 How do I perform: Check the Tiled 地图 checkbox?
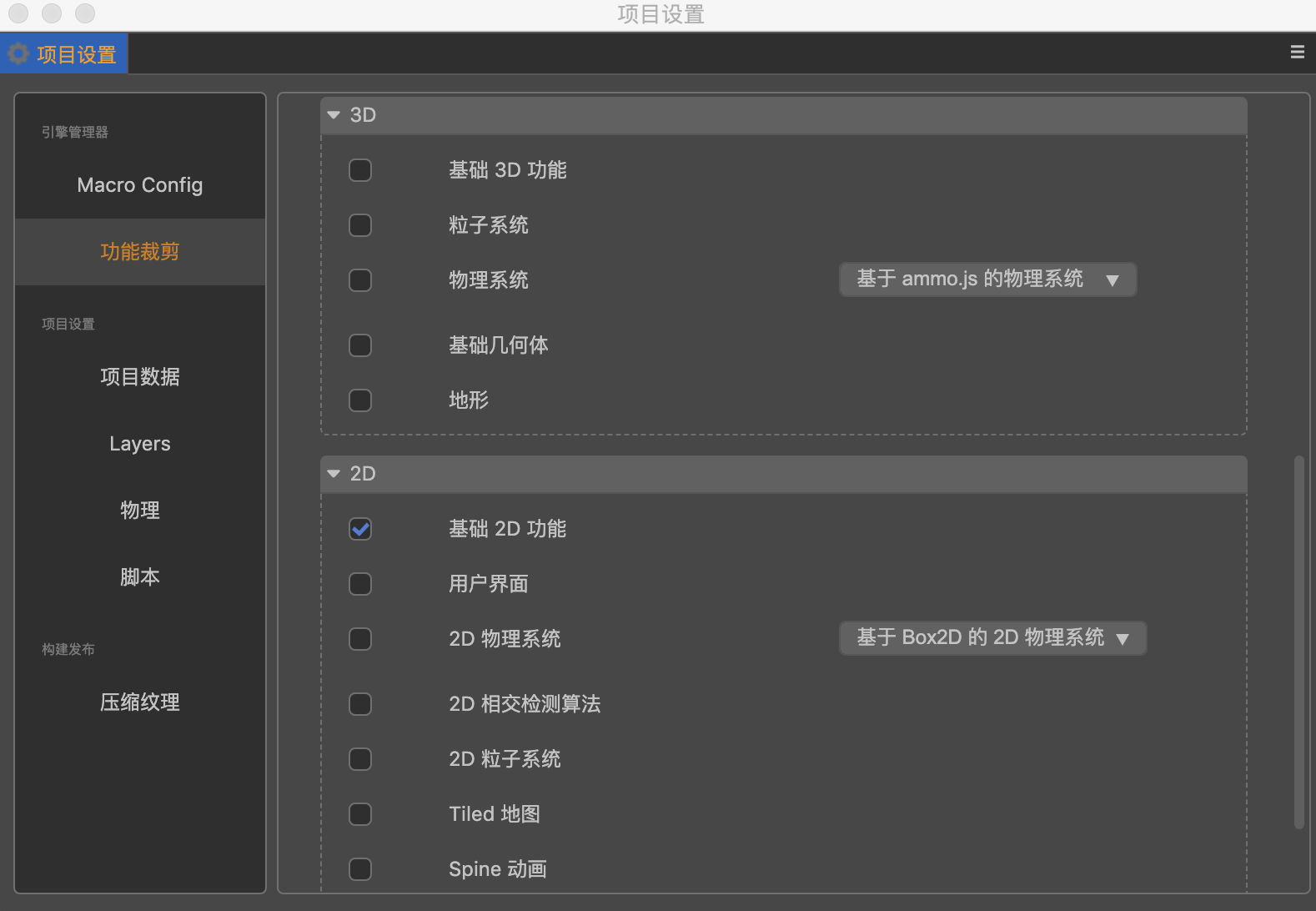pyautogui.click(x=360, y=814)
